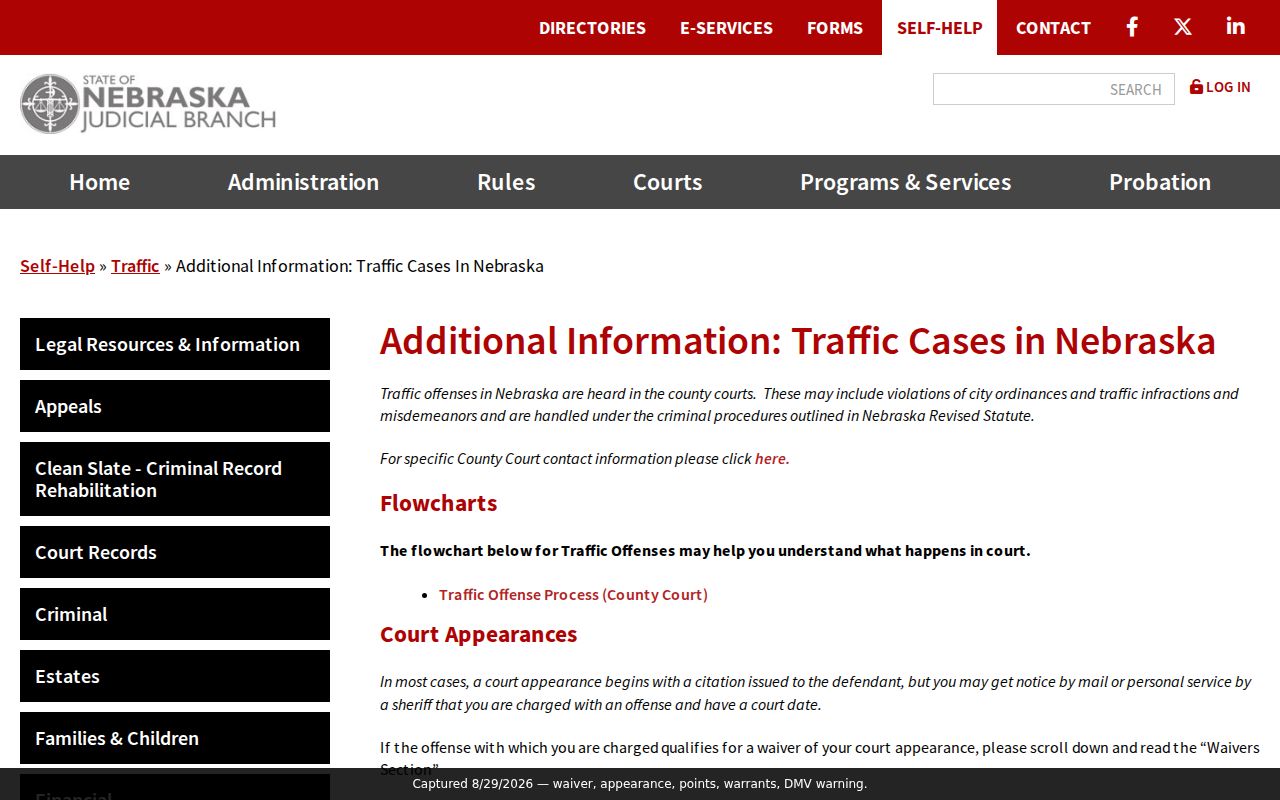Focus the Search input field

1054,89
